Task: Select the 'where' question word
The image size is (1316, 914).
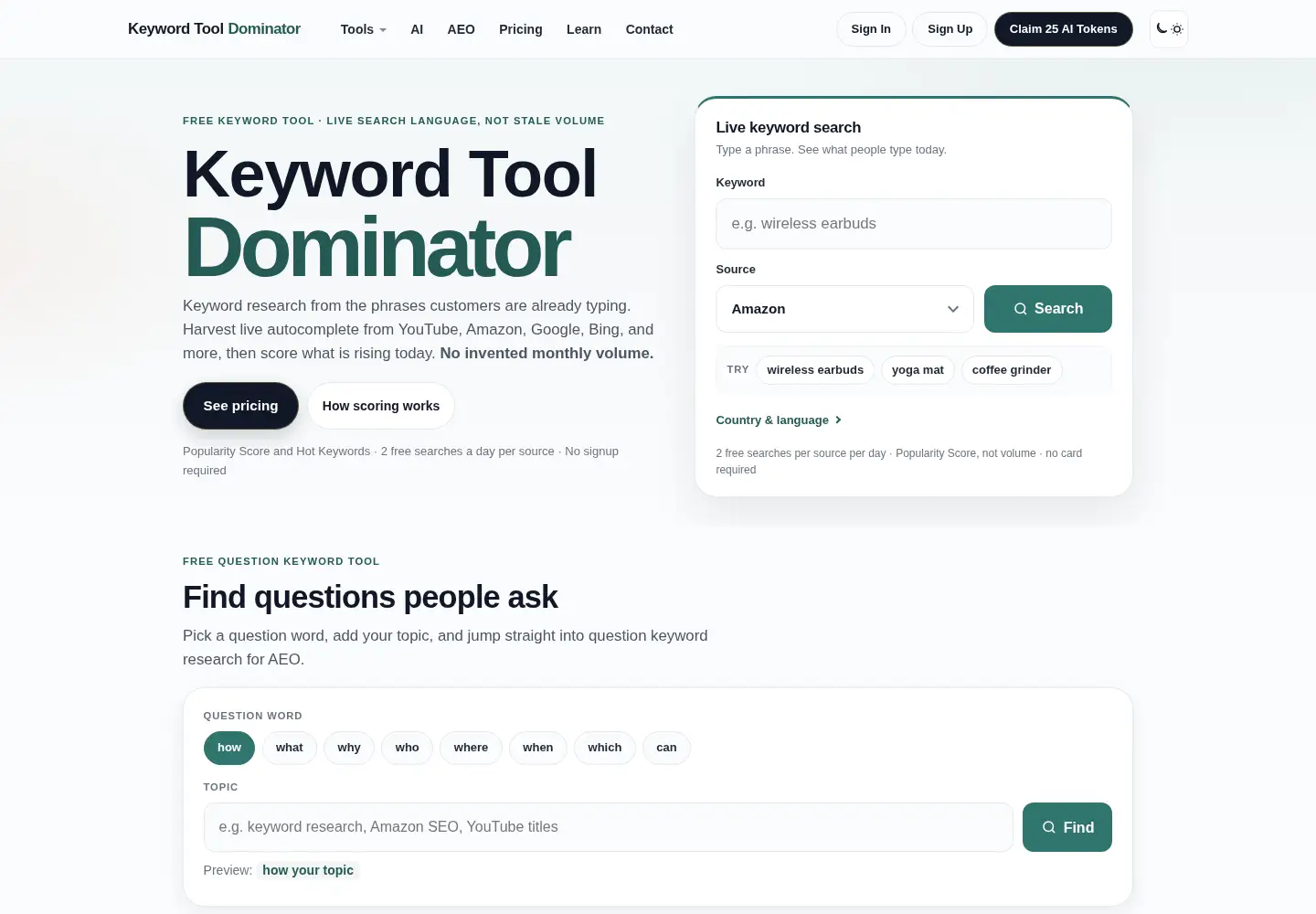Action: [x=471, y=748]
